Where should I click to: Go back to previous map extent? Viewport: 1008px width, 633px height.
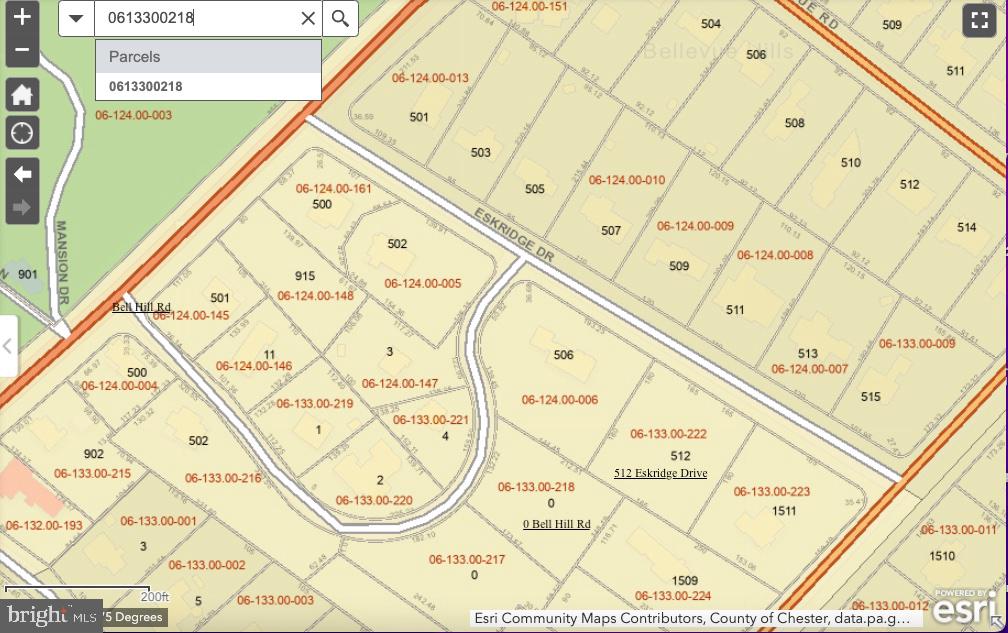point(22,174)
